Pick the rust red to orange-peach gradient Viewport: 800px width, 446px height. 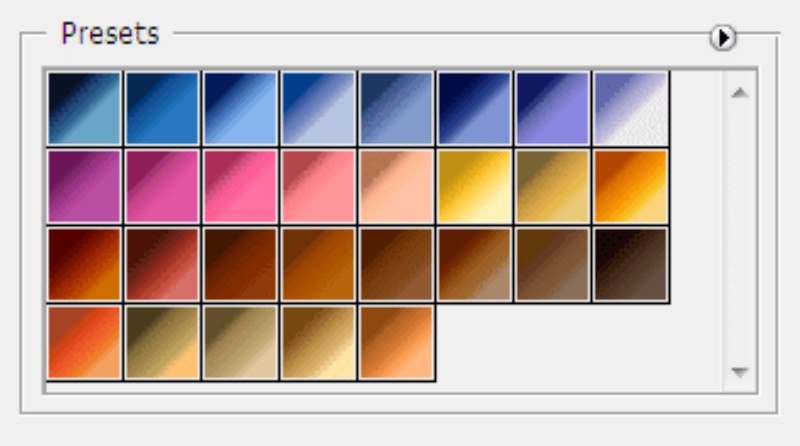(x=84, y=342)
